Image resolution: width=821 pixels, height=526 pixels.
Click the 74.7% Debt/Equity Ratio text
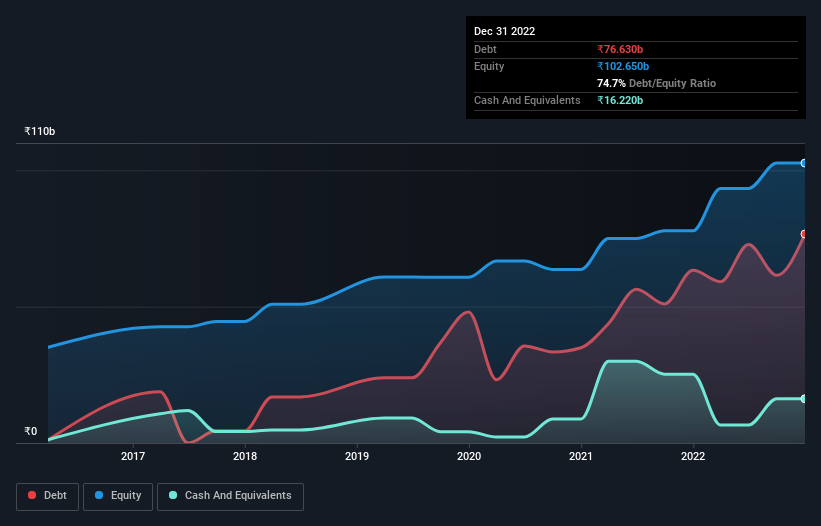click(x=657, y=83)
